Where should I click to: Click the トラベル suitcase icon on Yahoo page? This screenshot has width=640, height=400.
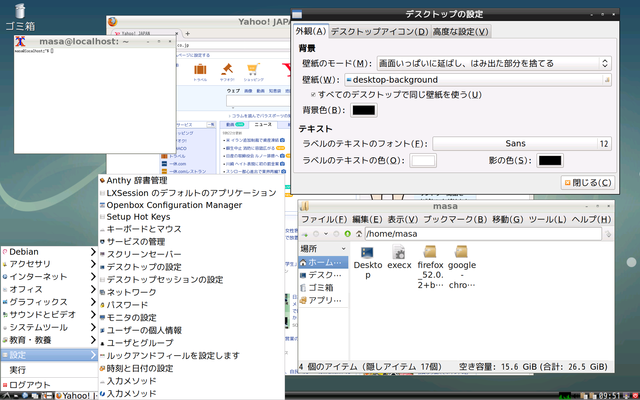pyautogui.click(x=200, y=69)
